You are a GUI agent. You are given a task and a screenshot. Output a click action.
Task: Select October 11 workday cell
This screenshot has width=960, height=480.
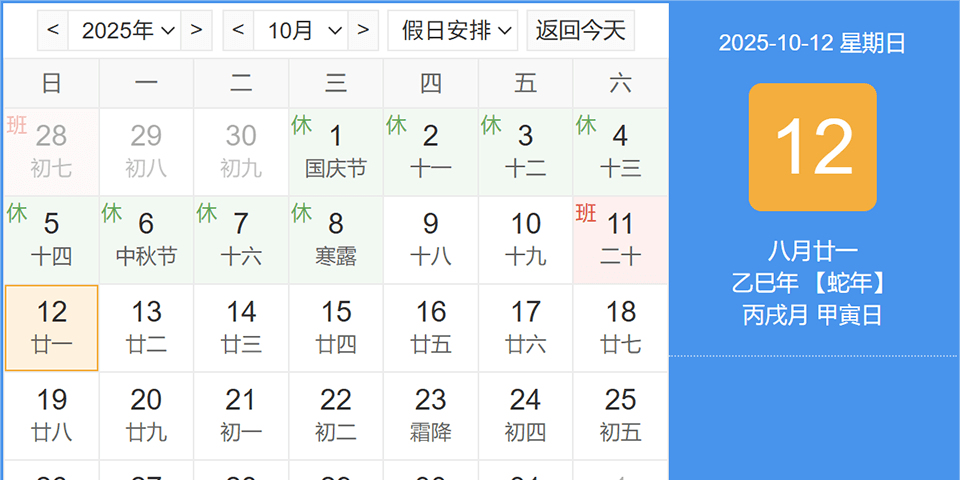pyautogui.click(x=620, y=240)
